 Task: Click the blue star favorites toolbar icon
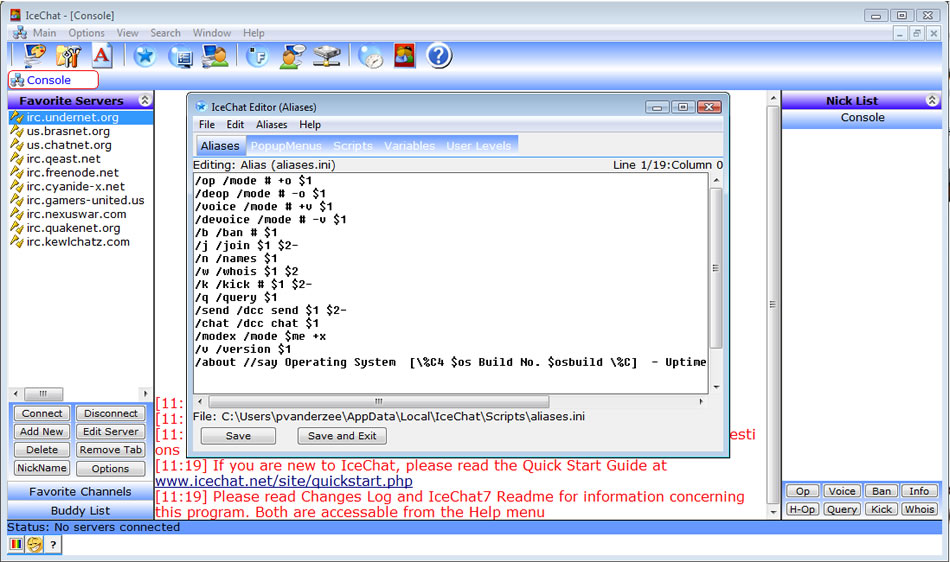(145, 56)
